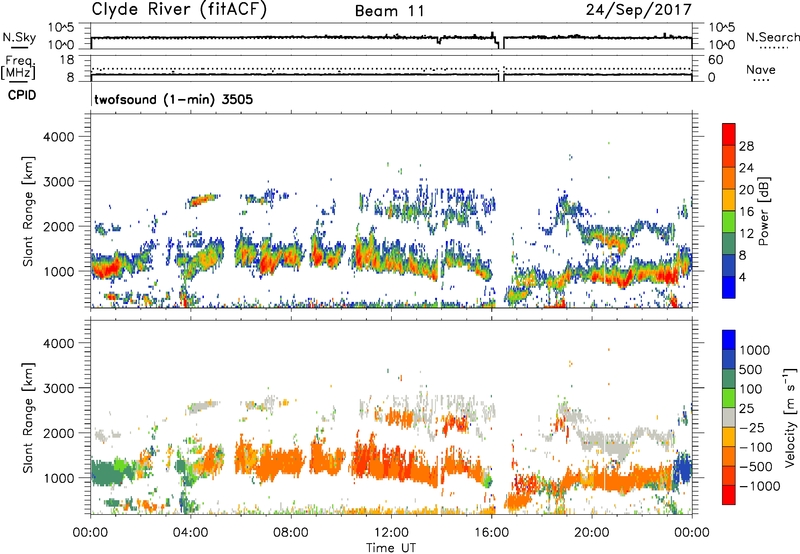Click the '20' label on Power color bar
Image resolution: width=800 pixels, height=554 pixels.
746,190
